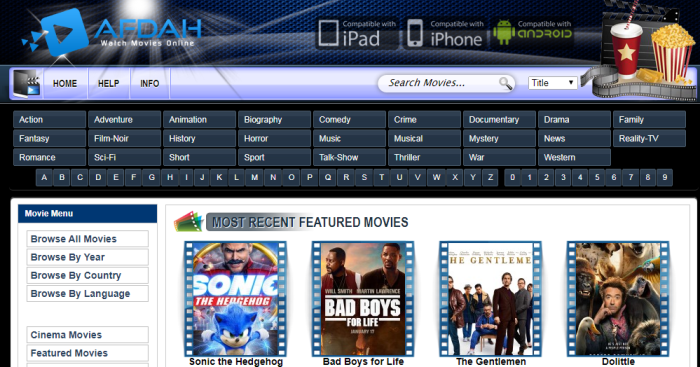Open the Dolittle movie poster
The height and width of the screenshot is (367, 700).
point(618,299)
